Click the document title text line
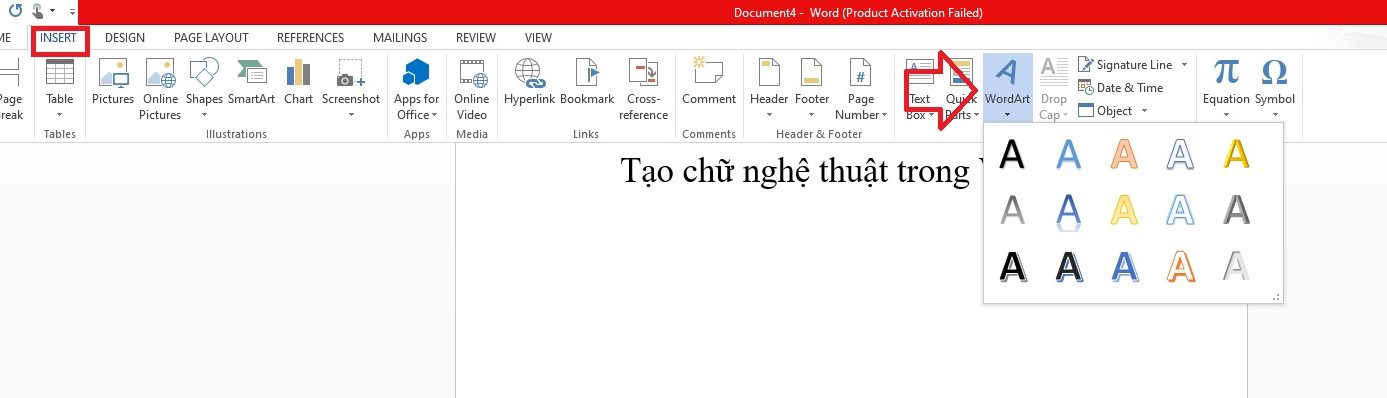The height and width of the screenshot is (398, 1387). (x=802, y=172)
